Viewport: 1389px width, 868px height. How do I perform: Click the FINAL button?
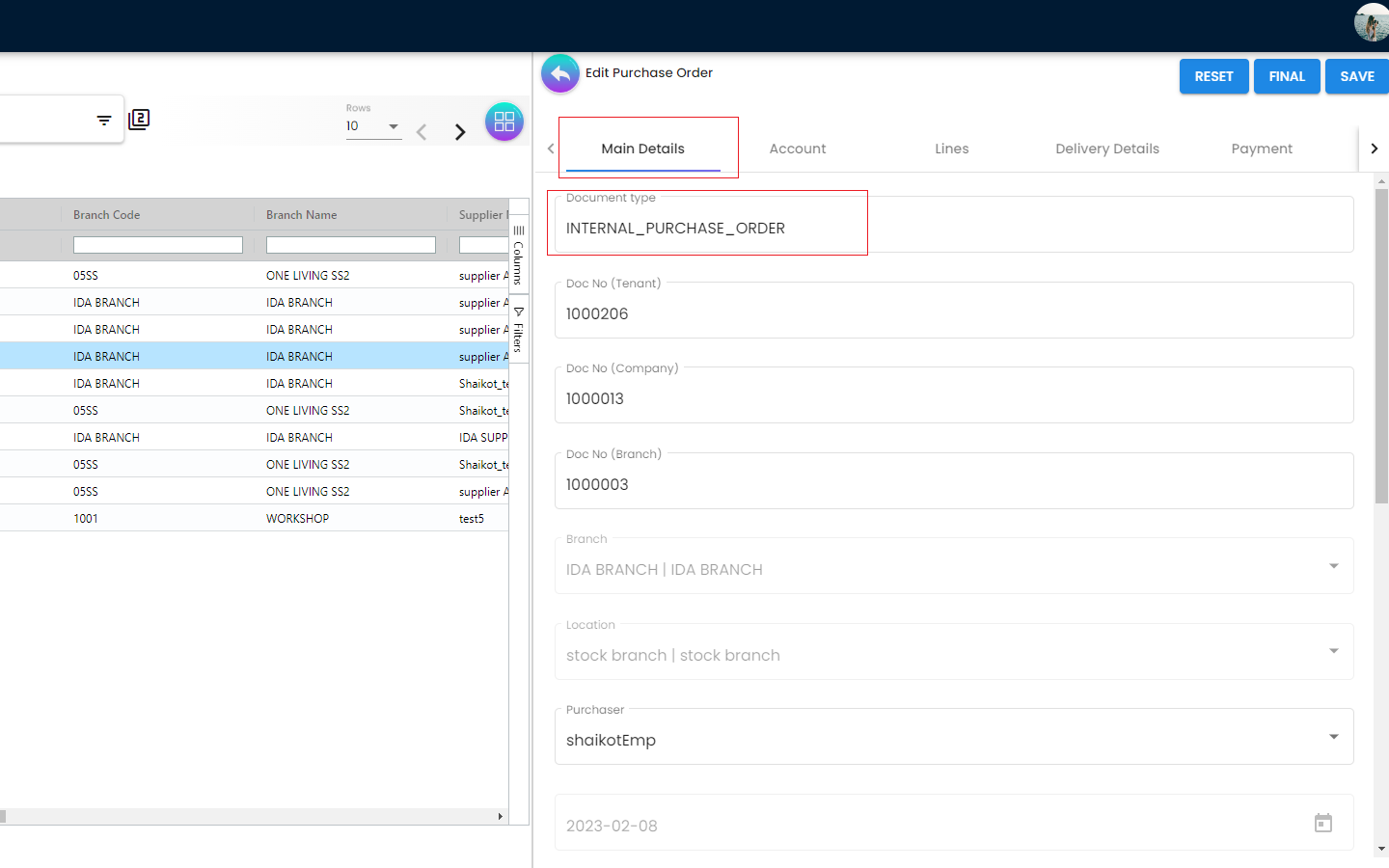(x=1286, y=76)
